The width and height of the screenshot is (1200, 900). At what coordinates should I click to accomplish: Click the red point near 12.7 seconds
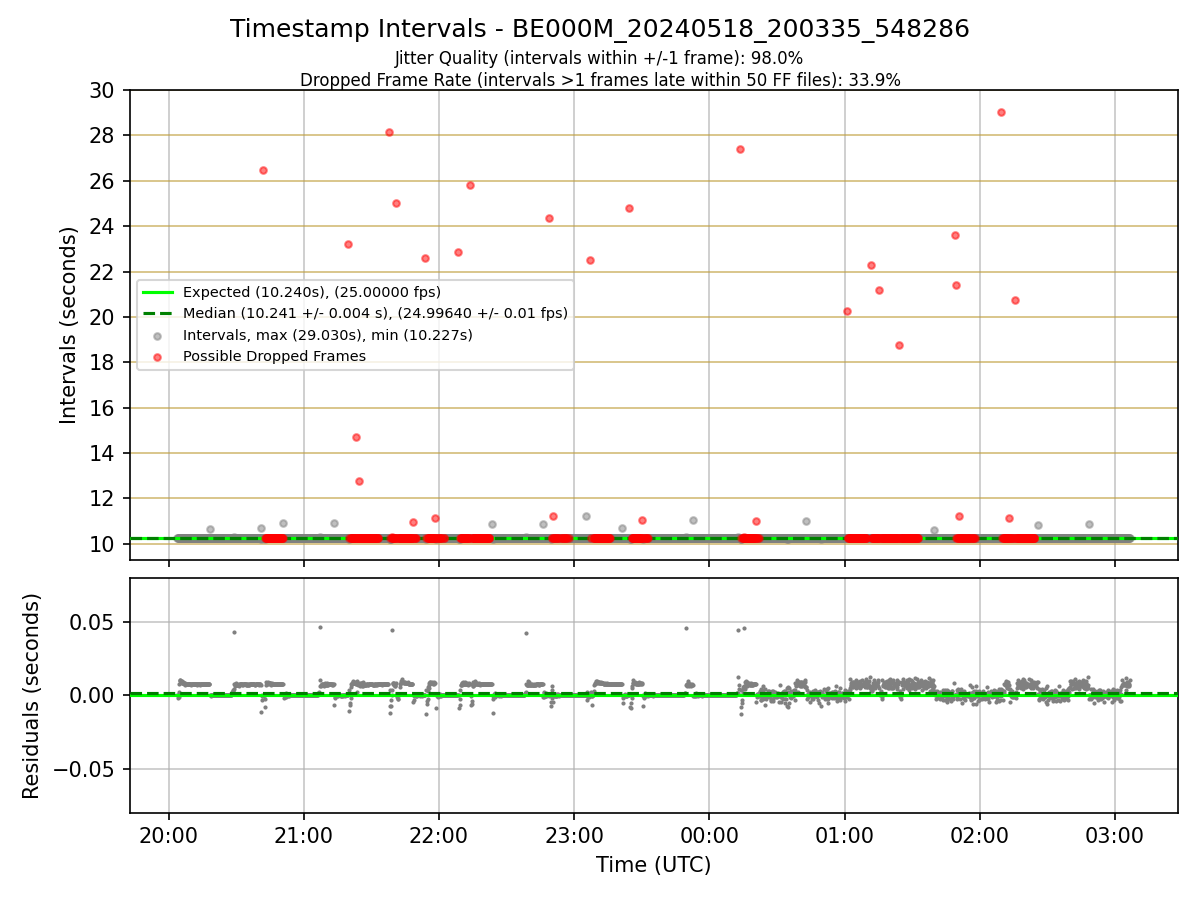coord(359,481)
